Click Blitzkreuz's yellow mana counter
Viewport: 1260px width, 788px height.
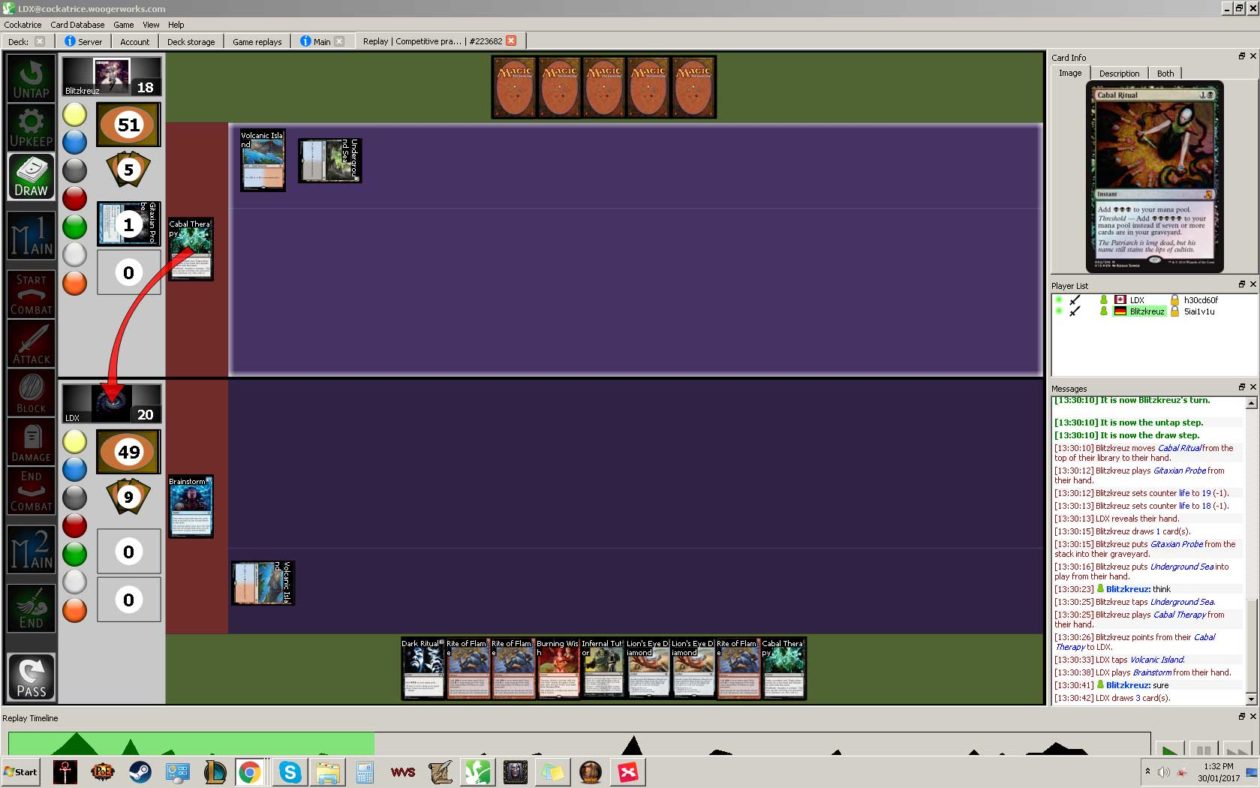[x=74, y=114]
